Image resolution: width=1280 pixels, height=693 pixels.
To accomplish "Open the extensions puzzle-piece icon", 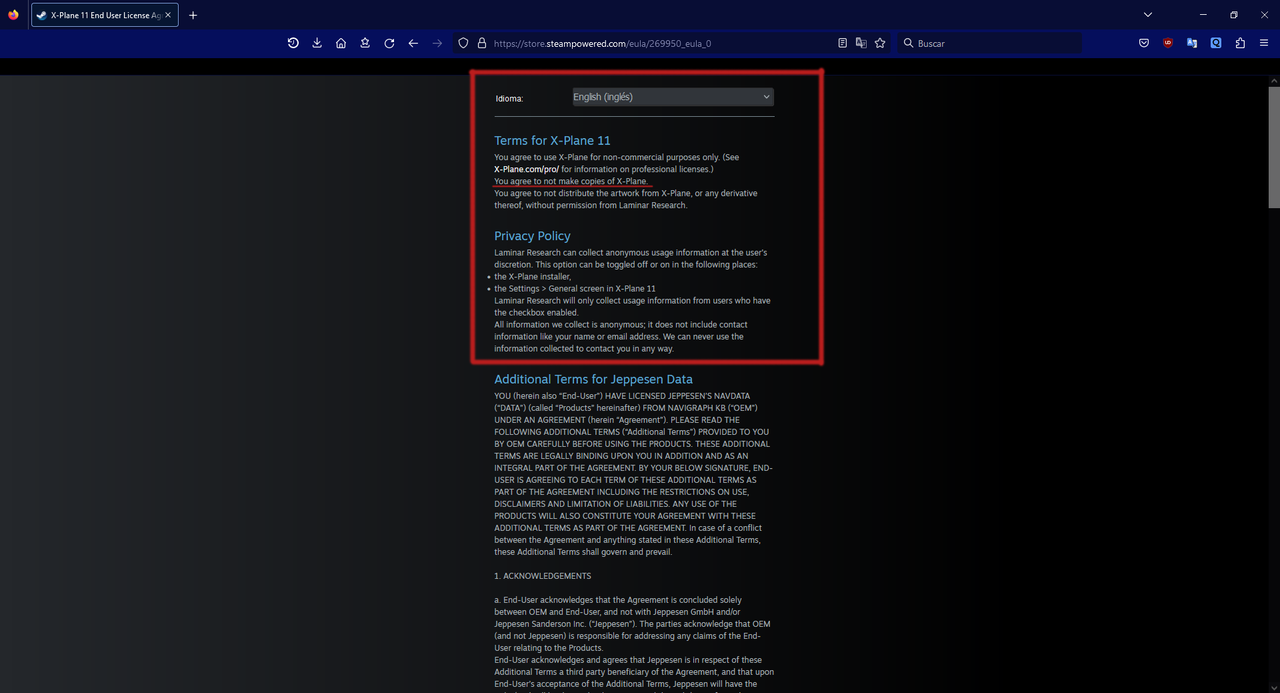I will click(1240, 43).
